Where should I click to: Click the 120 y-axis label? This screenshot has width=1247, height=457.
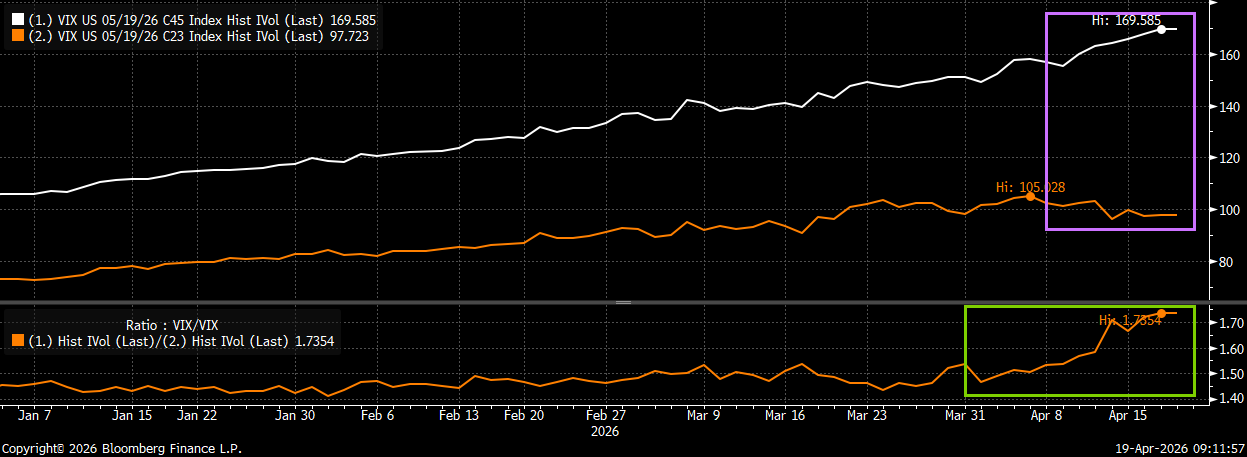click(1230, 158)
